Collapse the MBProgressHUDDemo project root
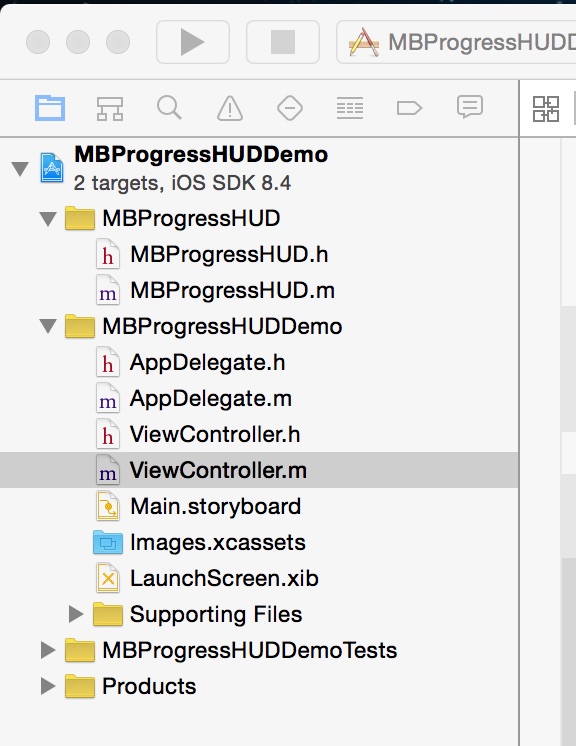576x746 pixels. click(x=20, y=168)
